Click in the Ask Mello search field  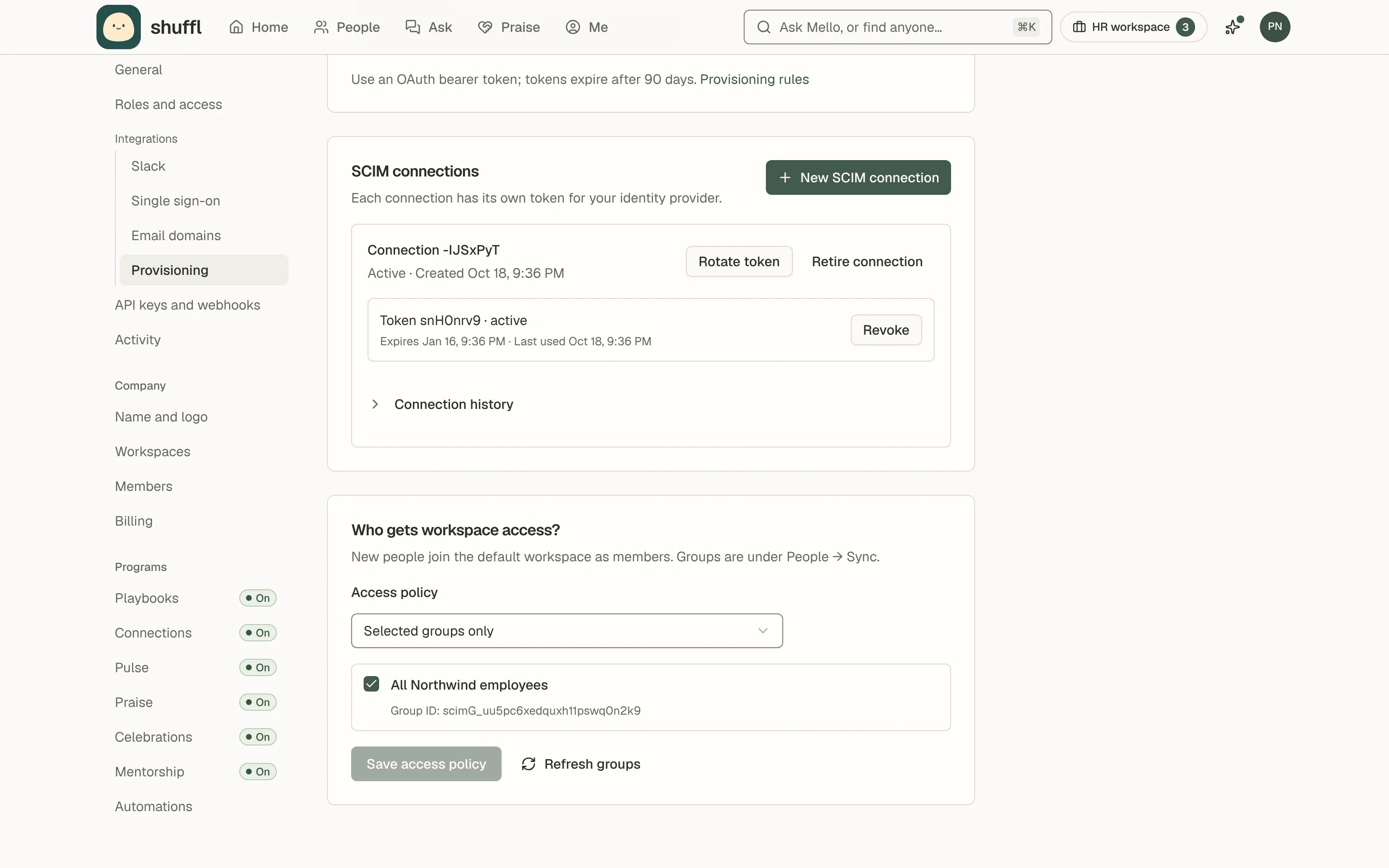click(897, 27)
